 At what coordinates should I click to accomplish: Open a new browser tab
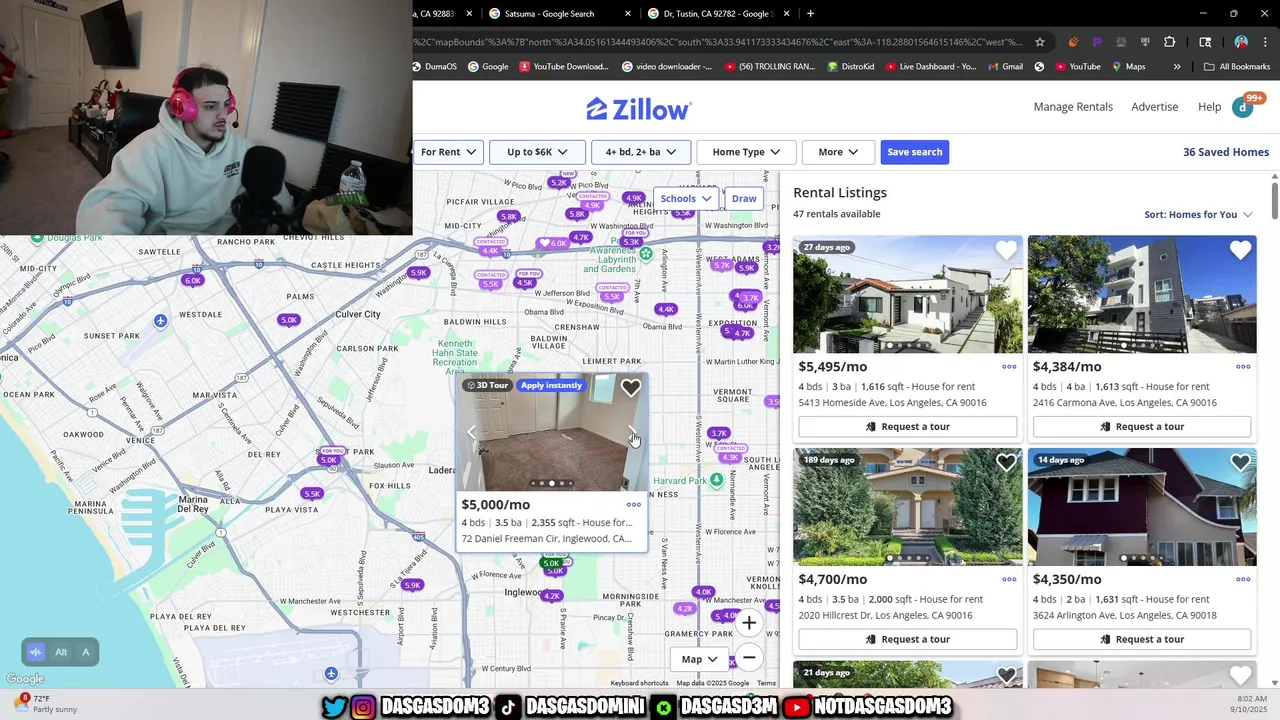810,14
